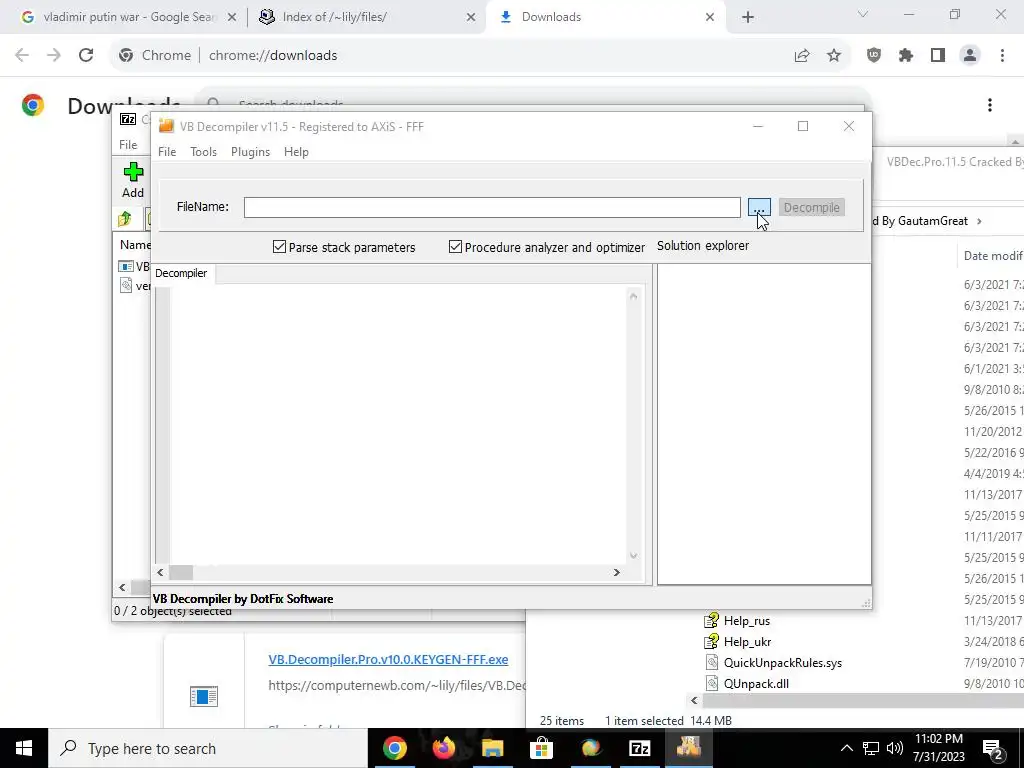The image size is (1024, 768).
Task: Show hidden system tray icons
Action: click(x=846, y=748)
